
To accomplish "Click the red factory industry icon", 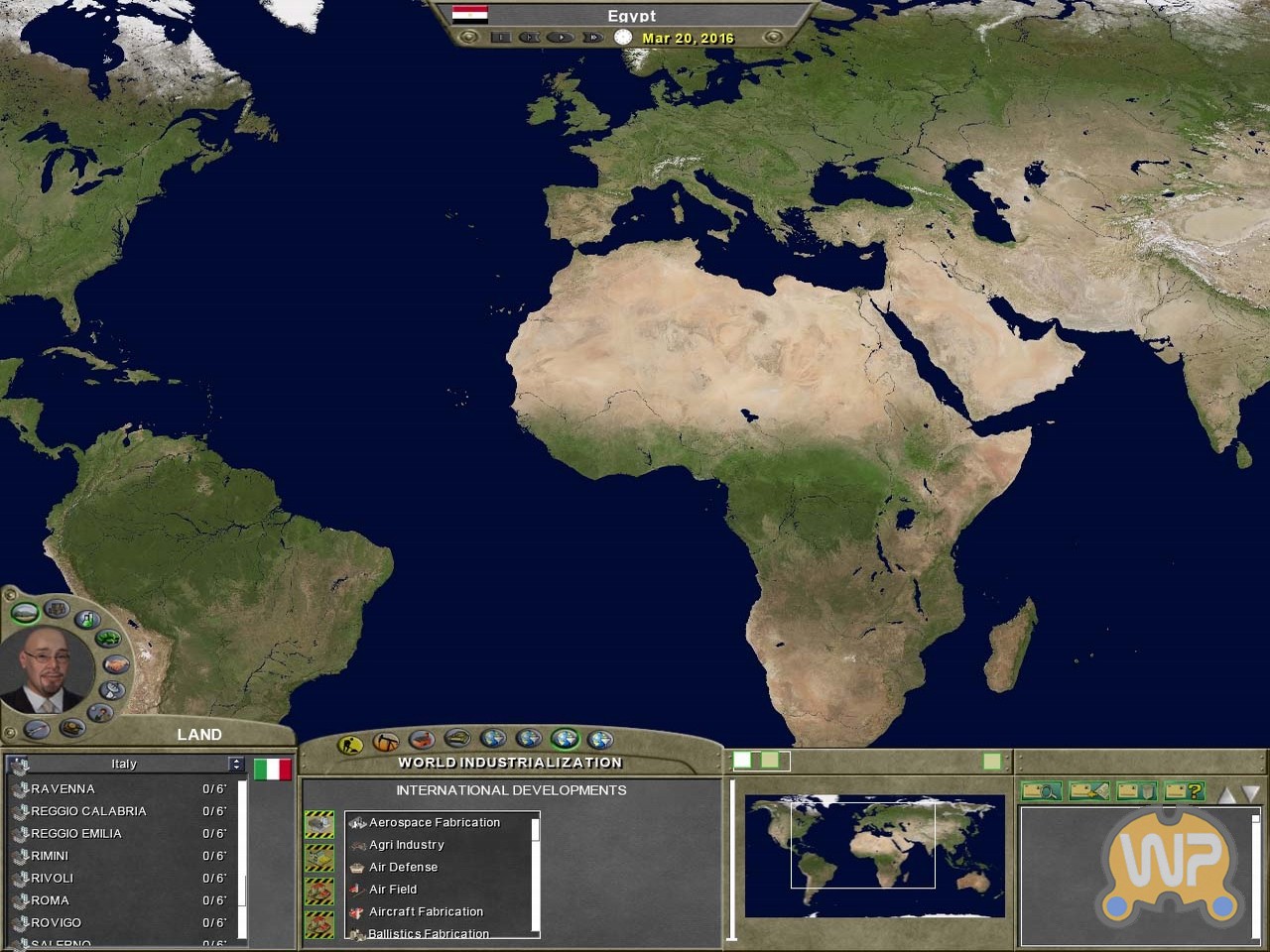I will (x=422, y=740).
